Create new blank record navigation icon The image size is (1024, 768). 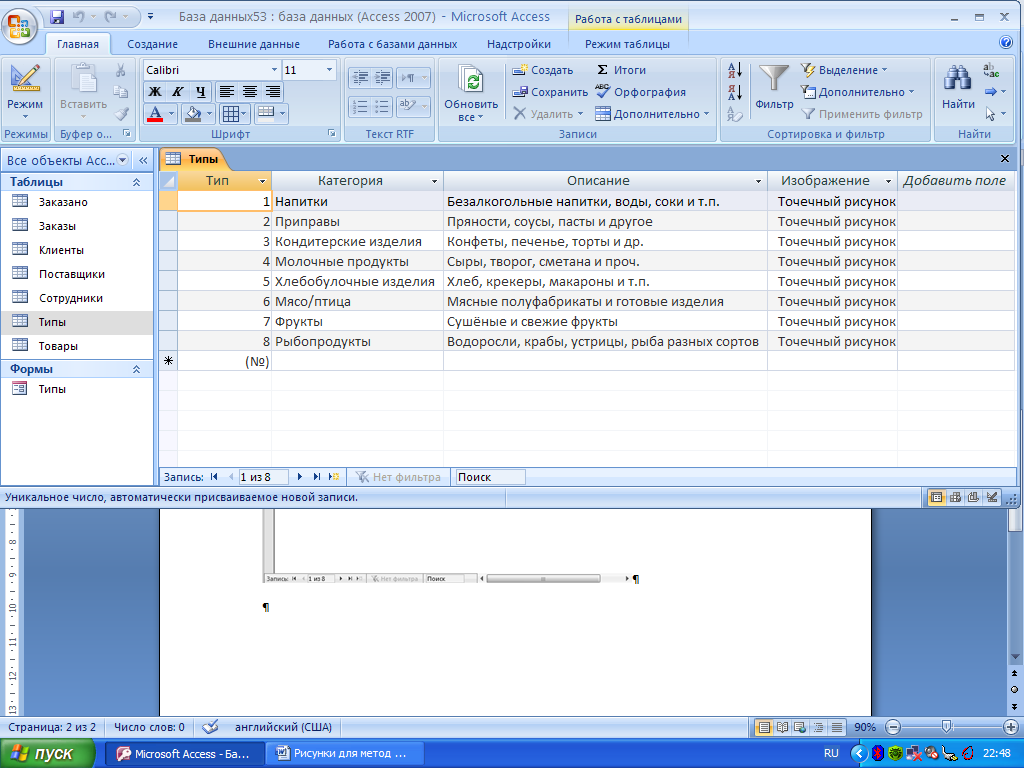(x=334, y=477)
